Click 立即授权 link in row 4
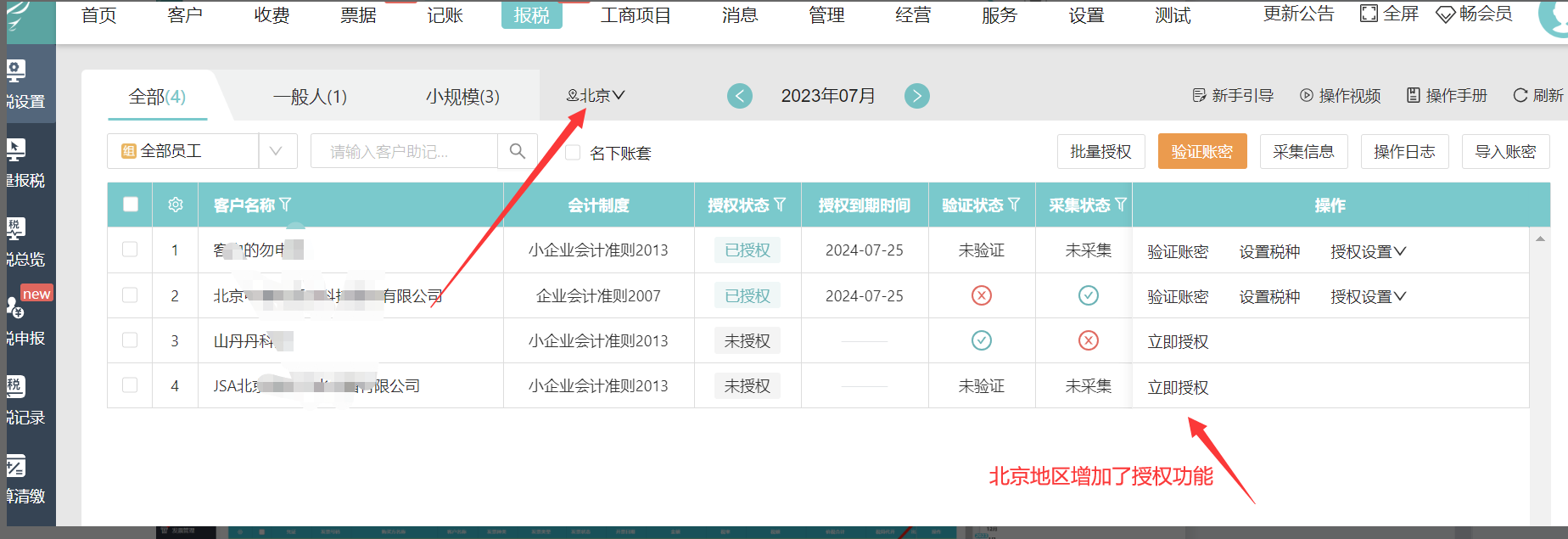 (x=1178, y=387)
